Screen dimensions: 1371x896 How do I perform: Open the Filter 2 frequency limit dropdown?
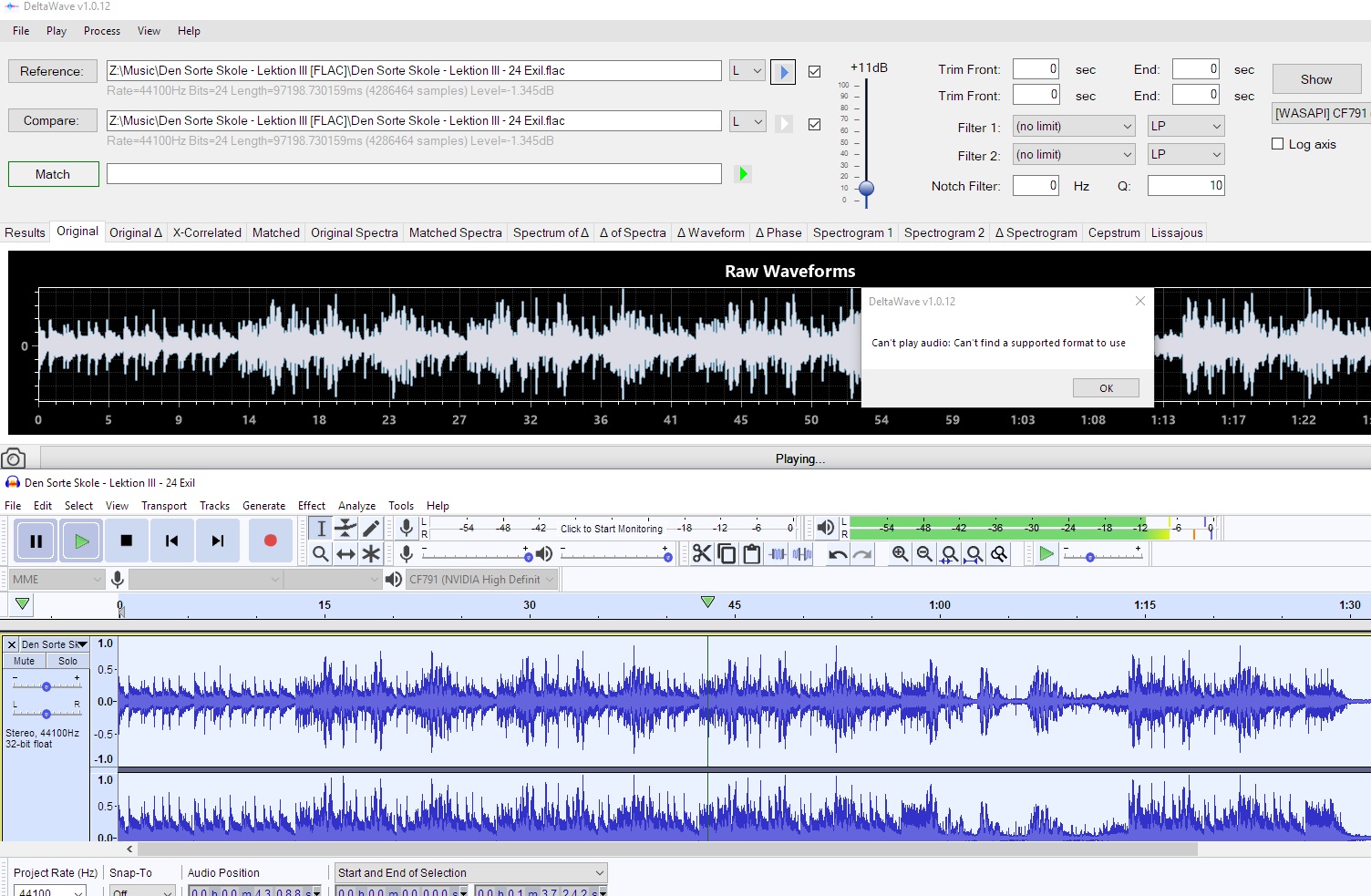pyautogui.click(x=1074, y=155)
